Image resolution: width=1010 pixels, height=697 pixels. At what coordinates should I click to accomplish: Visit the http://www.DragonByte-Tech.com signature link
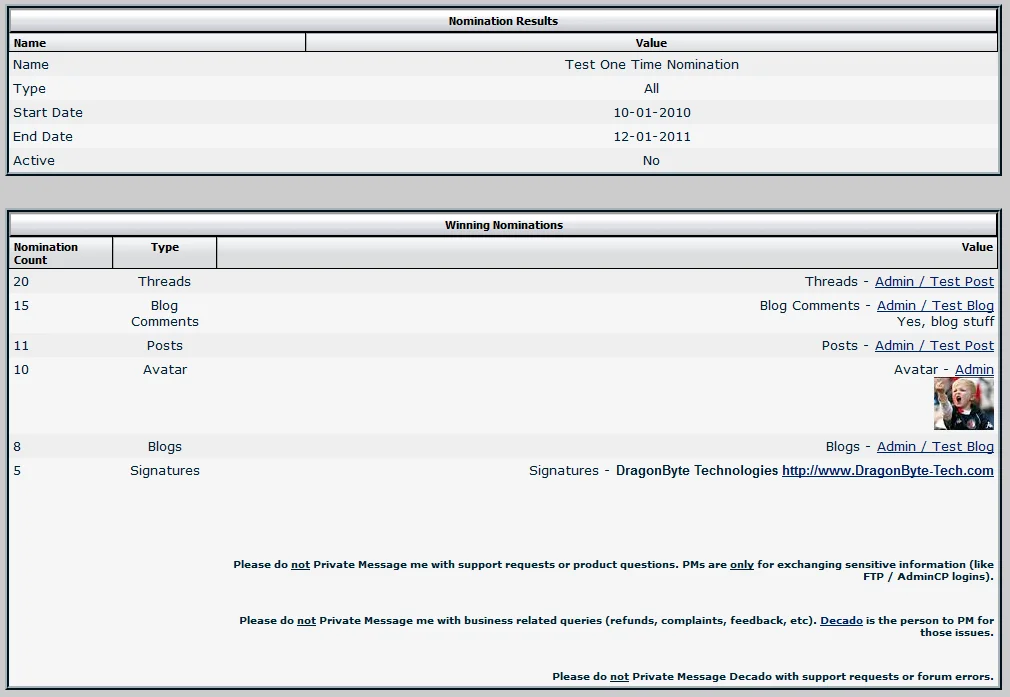point(888,470)
